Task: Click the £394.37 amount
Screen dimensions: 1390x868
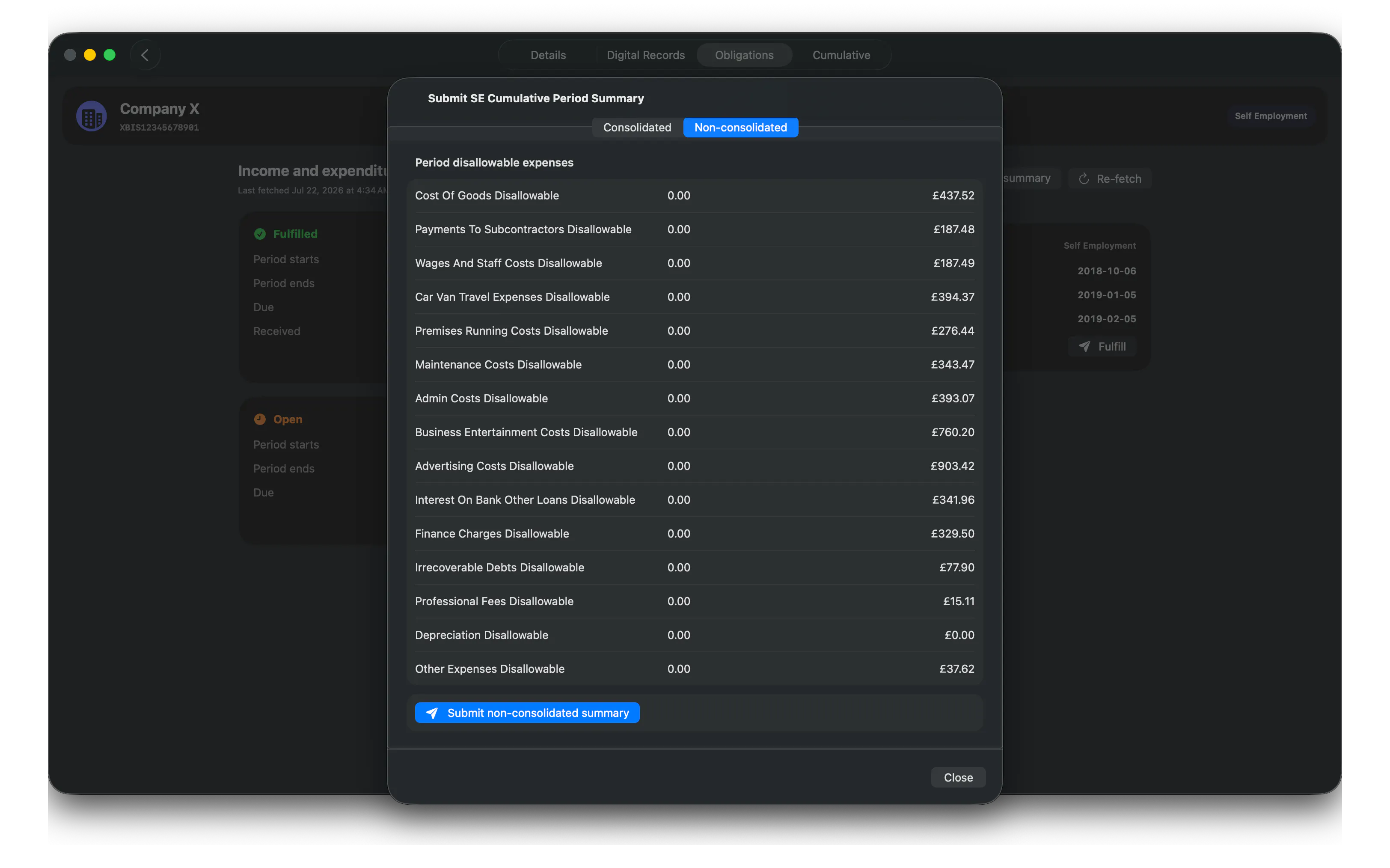Action: tap(952, 297)
